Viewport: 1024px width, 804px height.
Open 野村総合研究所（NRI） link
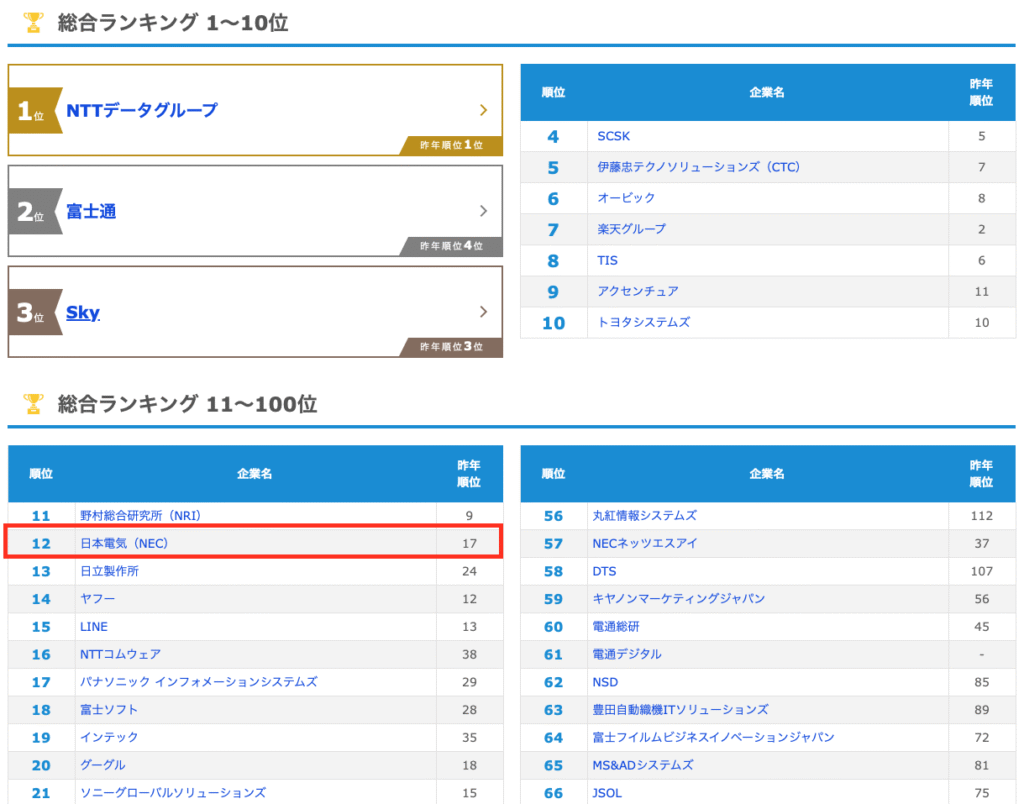pyautogui.click(x=140, y=516)
